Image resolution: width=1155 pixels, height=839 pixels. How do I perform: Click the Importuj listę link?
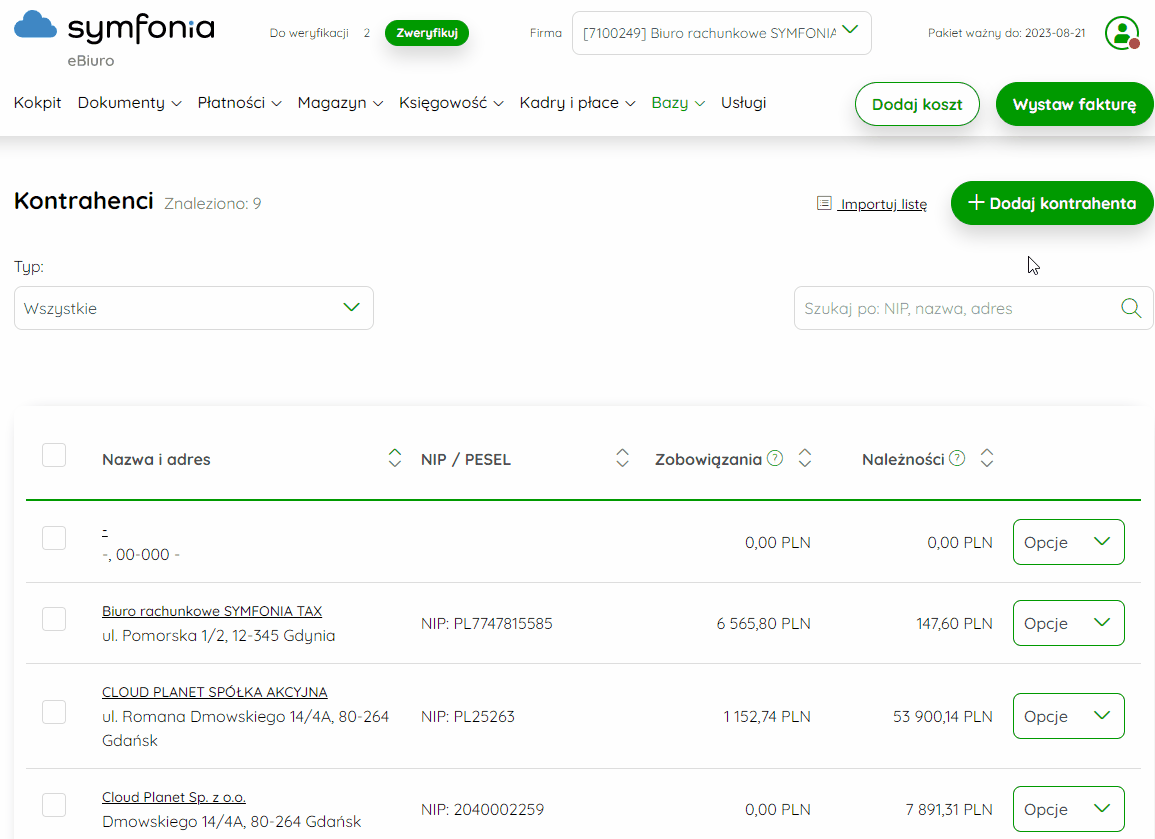coord(872,204)
